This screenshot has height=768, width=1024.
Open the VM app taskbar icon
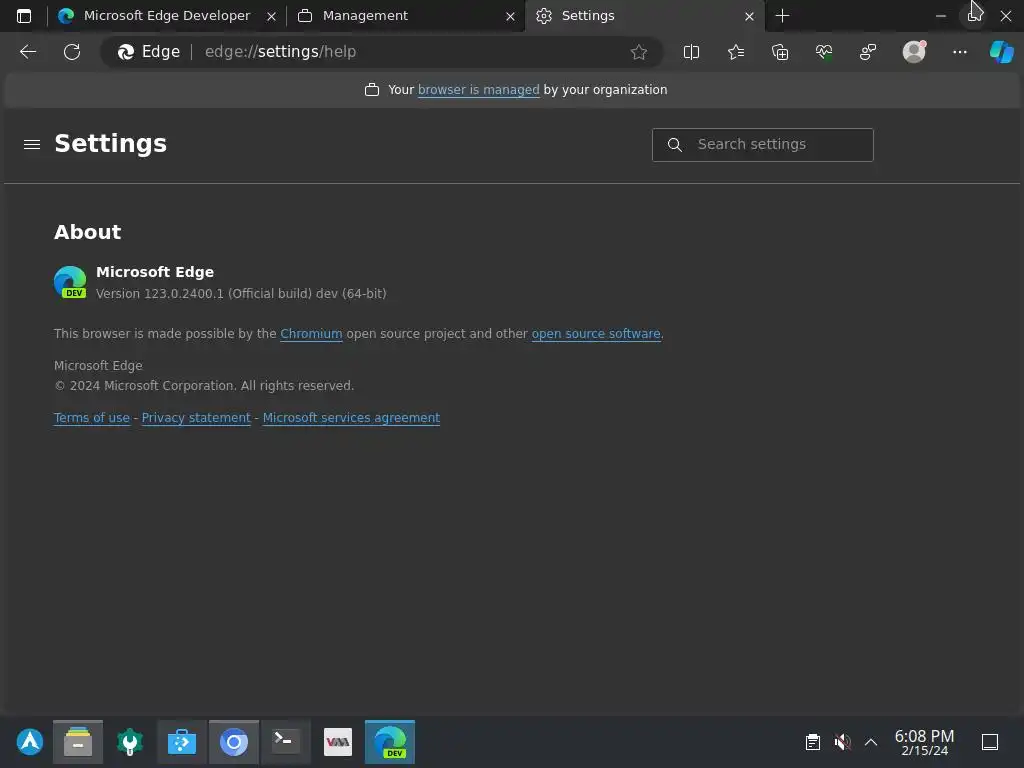click(338, 742)
